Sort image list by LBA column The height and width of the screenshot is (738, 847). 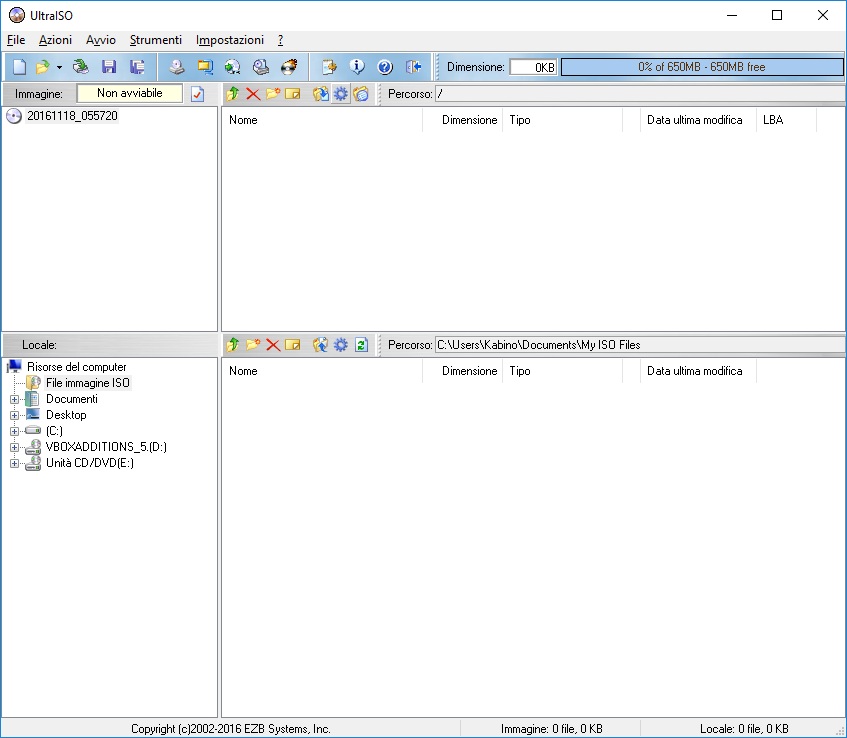tap(786, 120)
